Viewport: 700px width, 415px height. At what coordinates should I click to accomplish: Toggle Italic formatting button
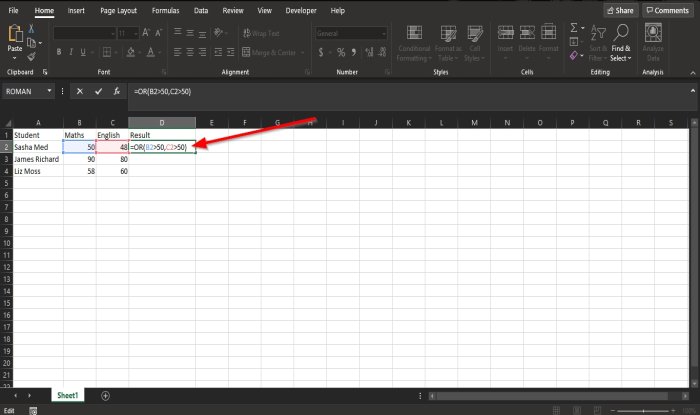pos(71,52)
